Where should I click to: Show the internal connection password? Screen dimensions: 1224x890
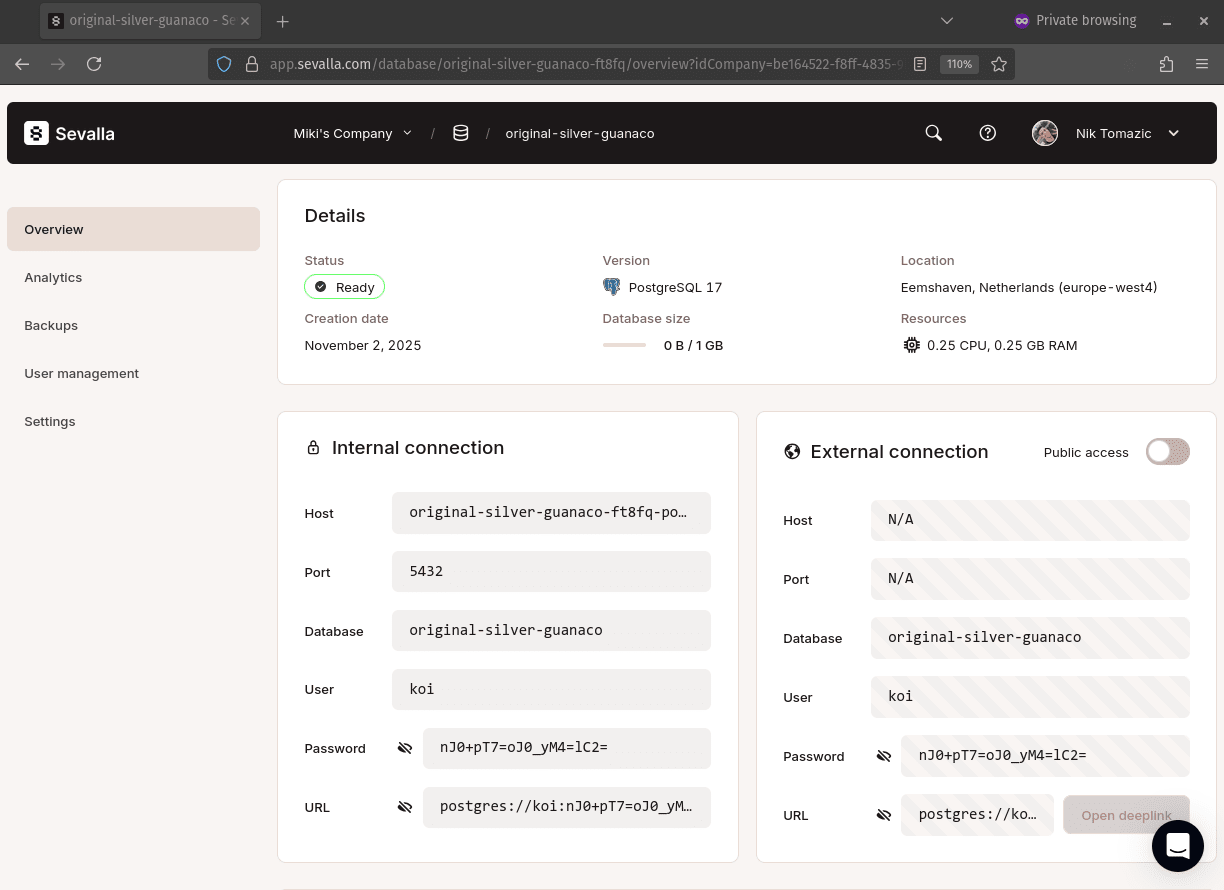point(404,747)
